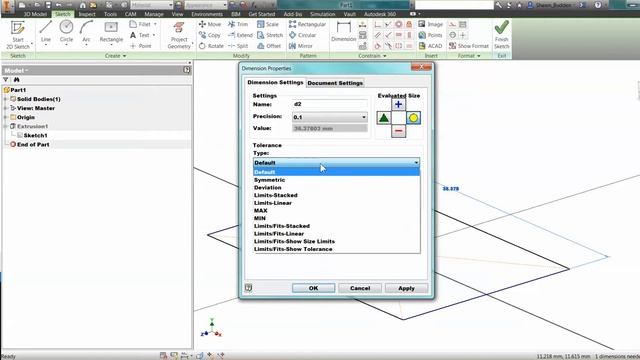Select the Circle tool

66,32
